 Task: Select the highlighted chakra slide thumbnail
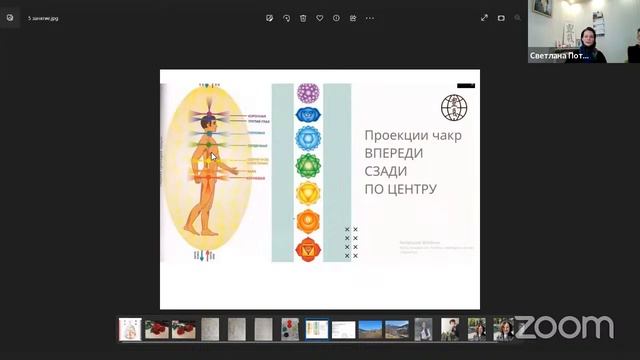(x=317, y=329)
